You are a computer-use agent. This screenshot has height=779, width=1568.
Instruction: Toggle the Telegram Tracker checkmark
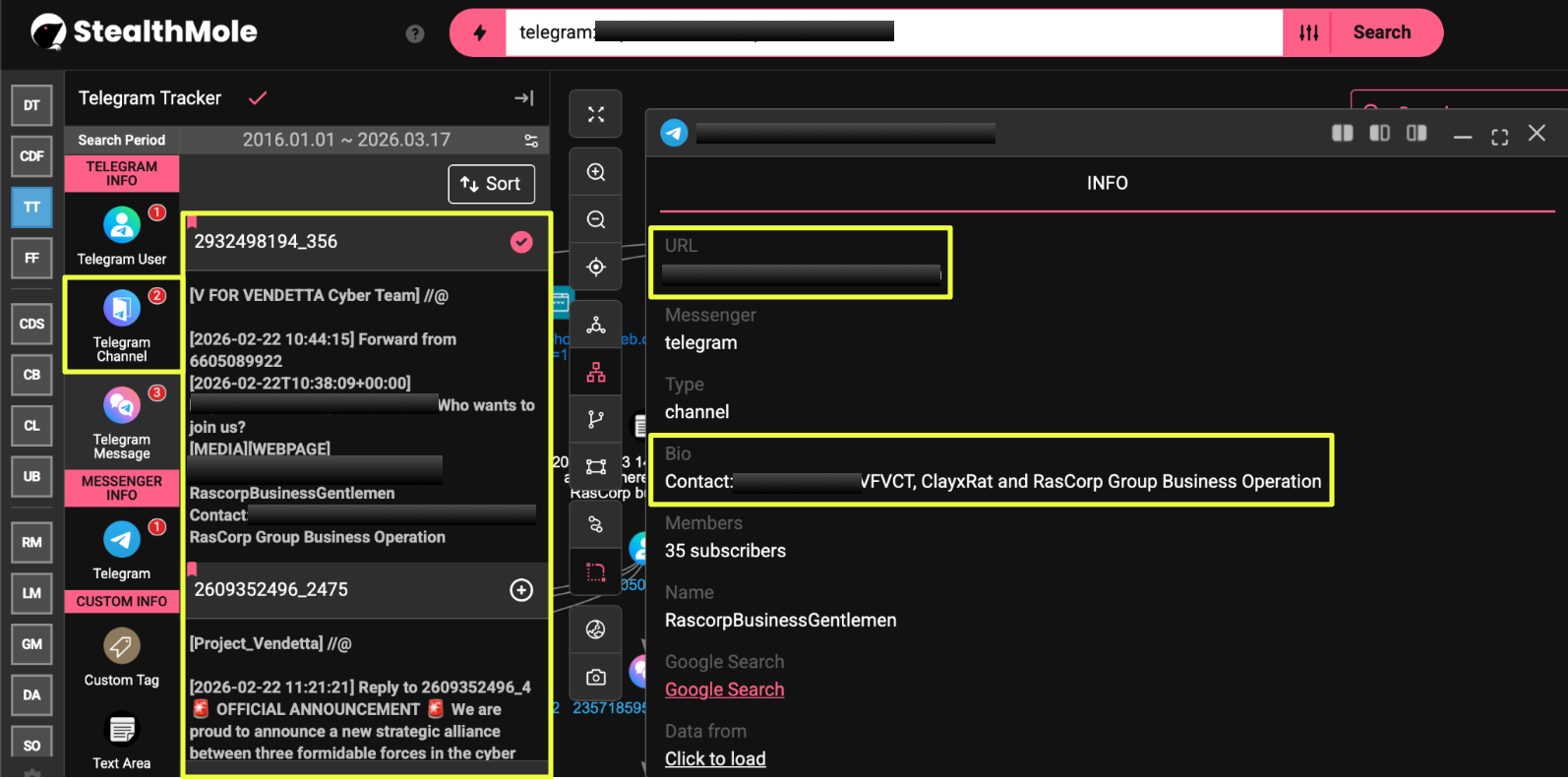(x=258, y=98)
